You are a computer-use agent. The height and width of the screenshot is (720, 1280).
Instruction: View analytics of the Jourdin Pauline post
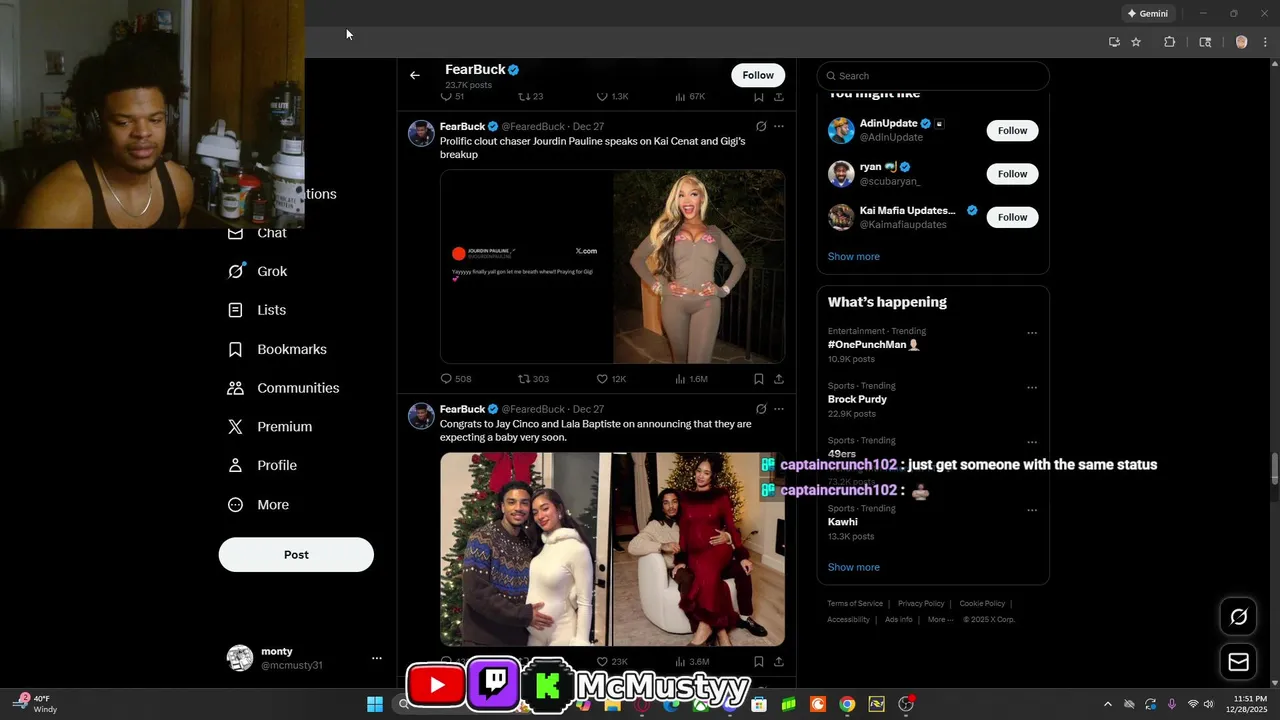coord(691,379)
